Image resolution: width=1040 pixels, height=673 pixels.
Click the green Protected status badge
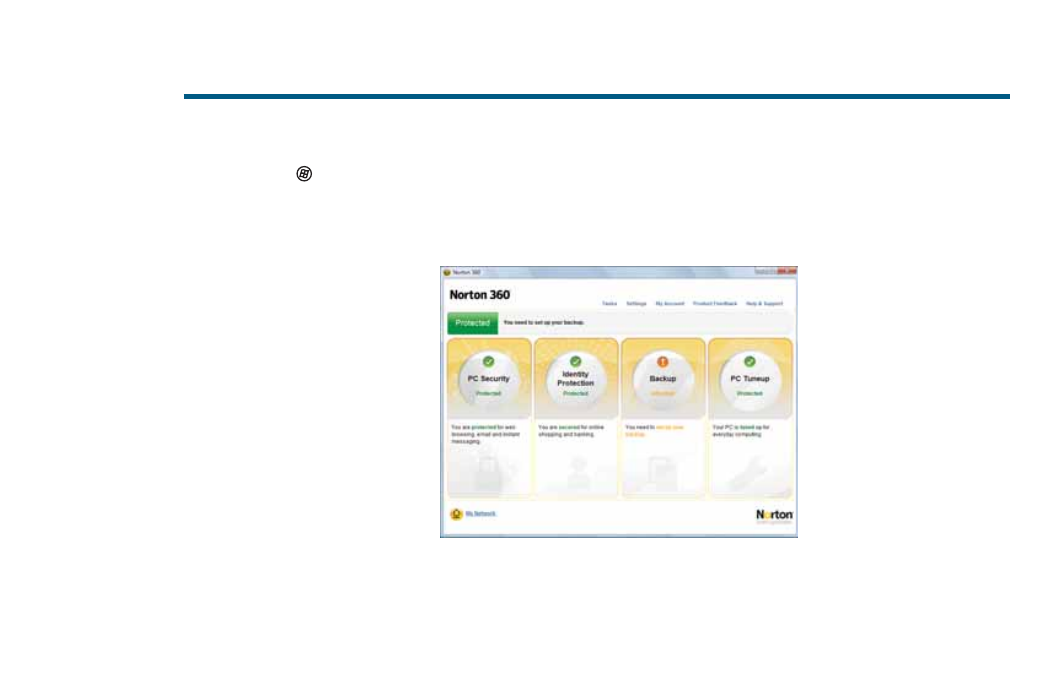(472, 323)
